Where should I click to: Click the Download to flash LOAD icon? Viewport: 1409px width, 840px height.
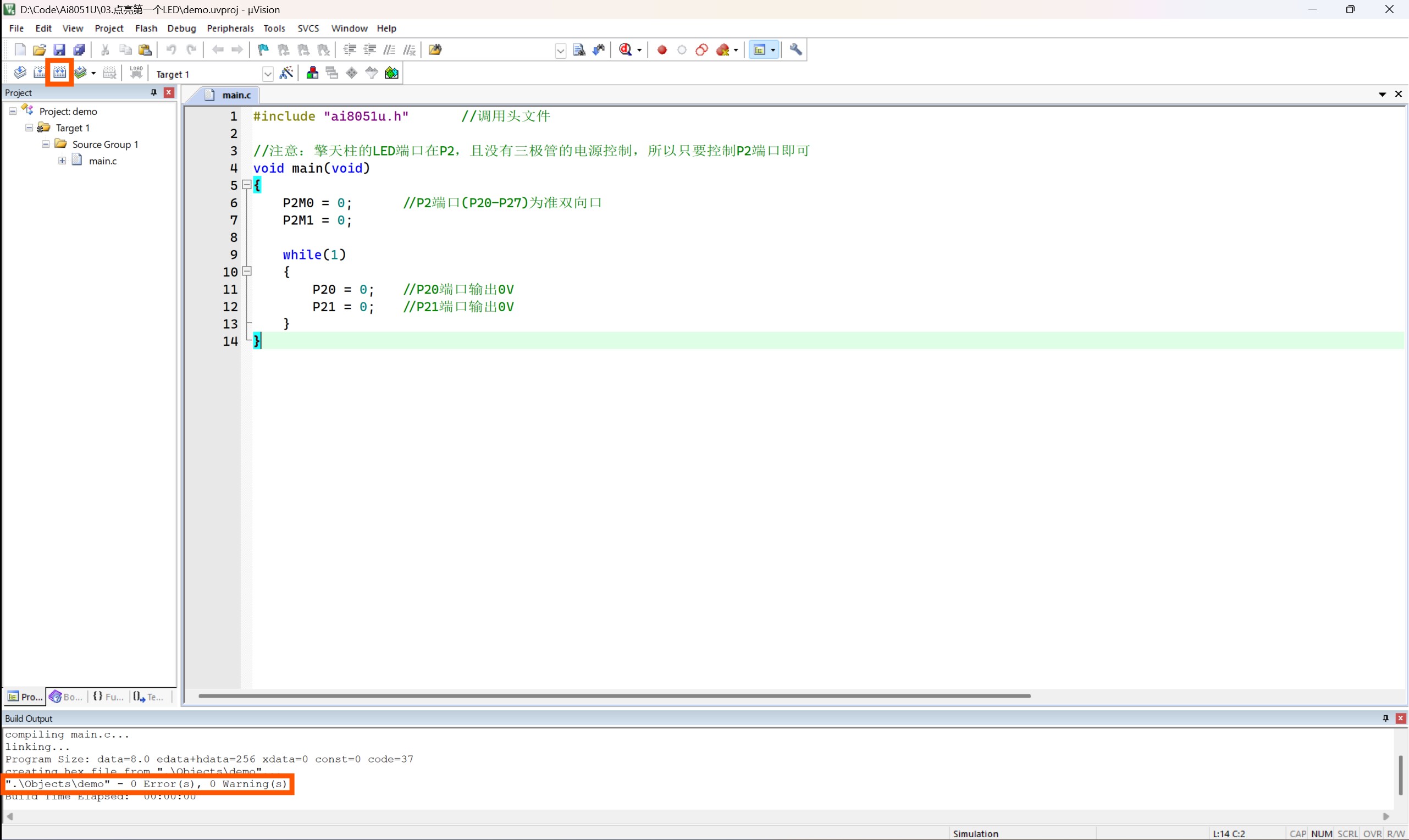pyautogui.click(x=136, y=73)
